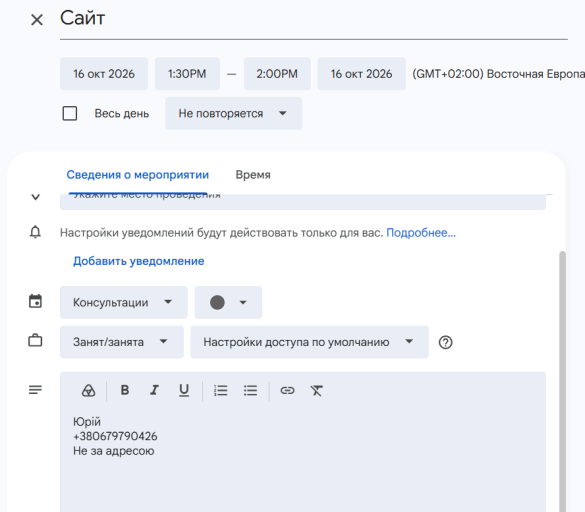The image size is (585, 512).
Task: Click the end date field after 2:00PM
Action: tap(361, 74)
